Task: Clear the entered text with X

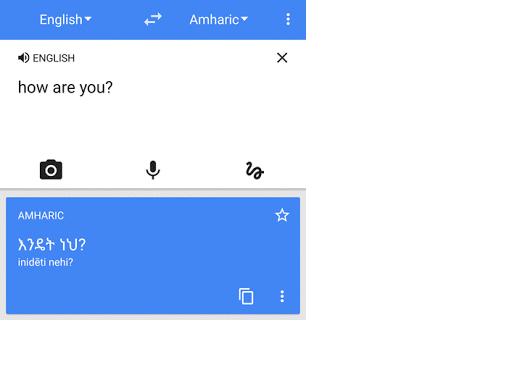Action: [x=282, y=58]
